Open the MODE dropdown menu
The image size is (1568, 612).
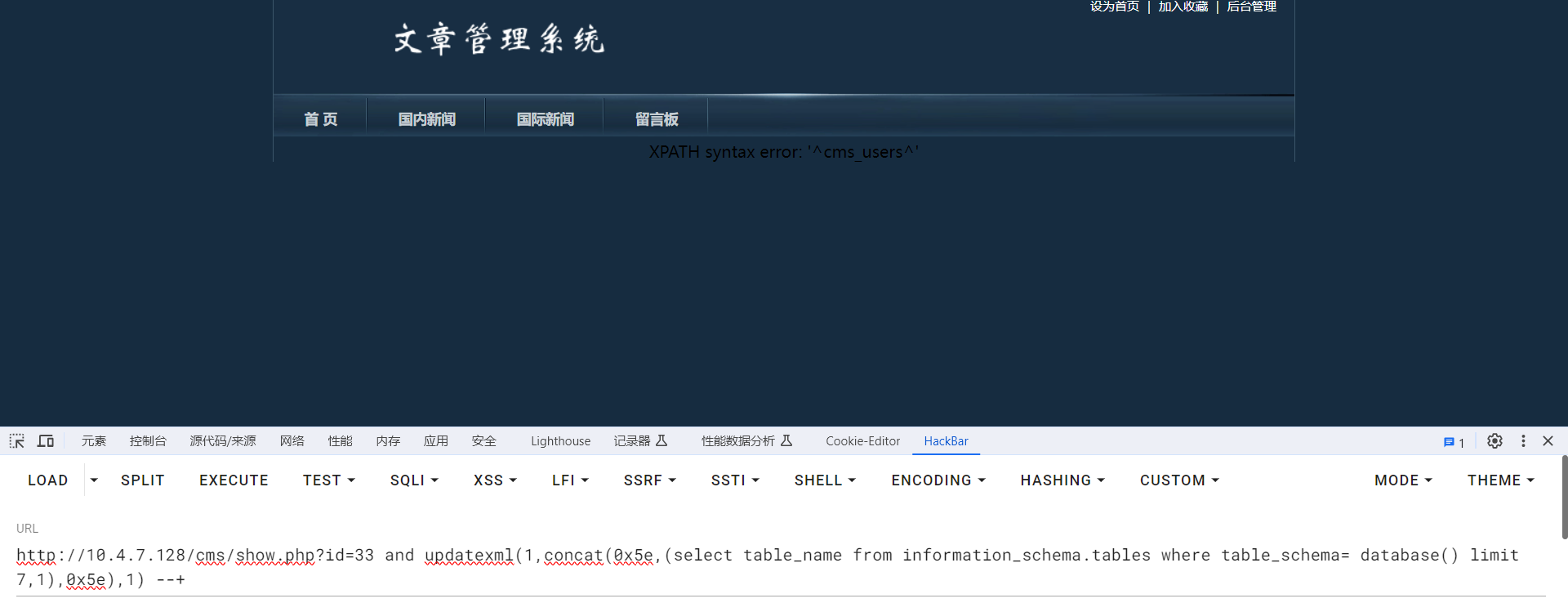click(x=1403, y=480)
